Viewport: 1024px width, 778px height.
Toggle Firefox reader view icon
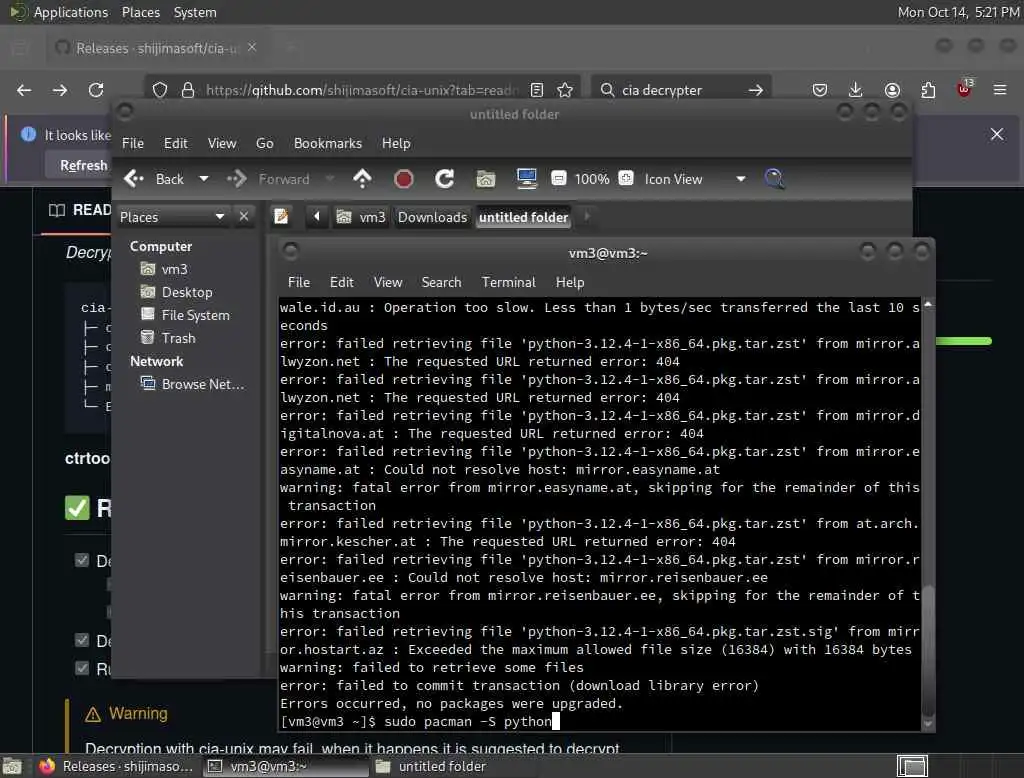tap(537, 90)
